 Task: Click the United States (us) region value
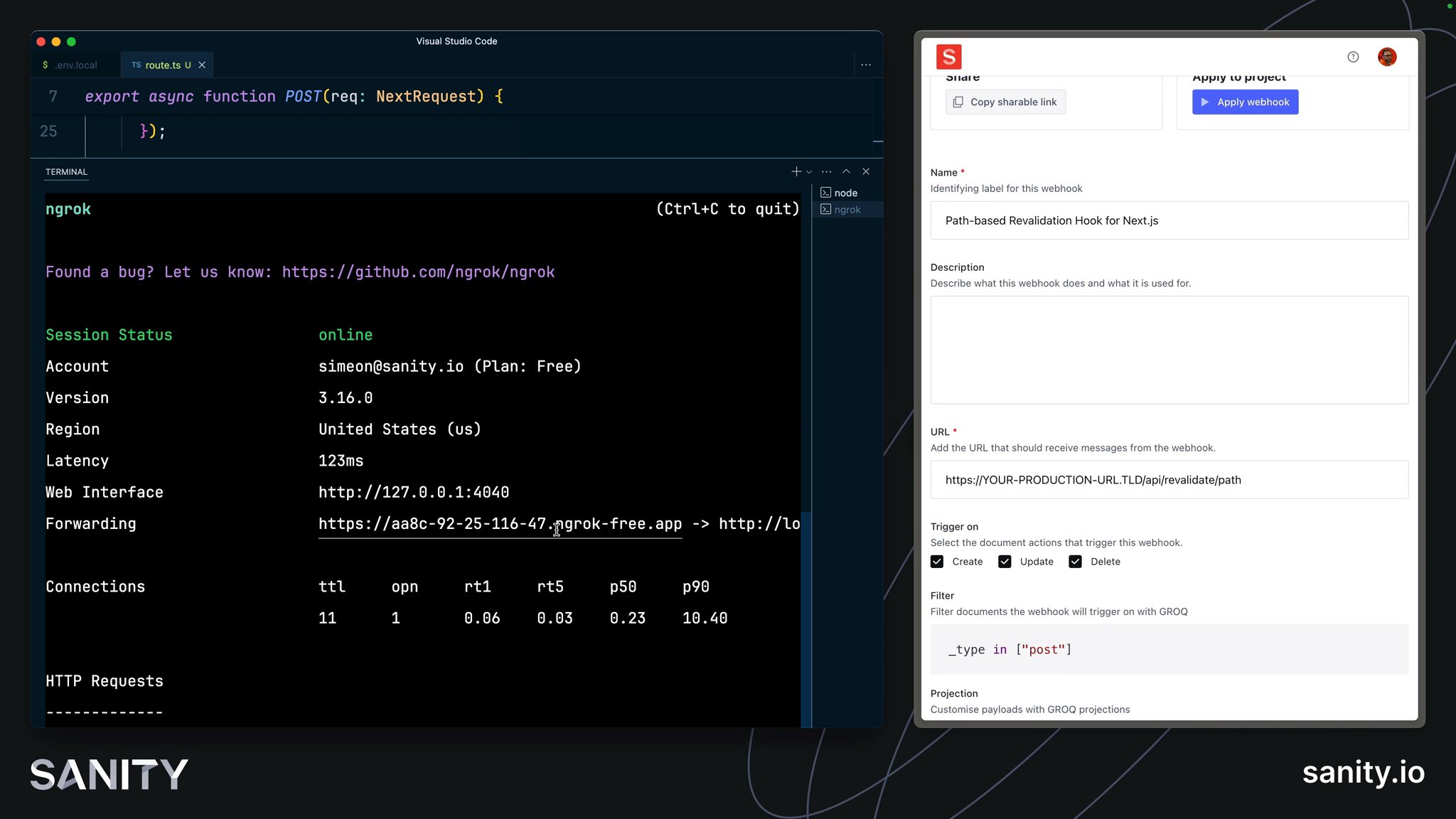[x=400, y=430]
